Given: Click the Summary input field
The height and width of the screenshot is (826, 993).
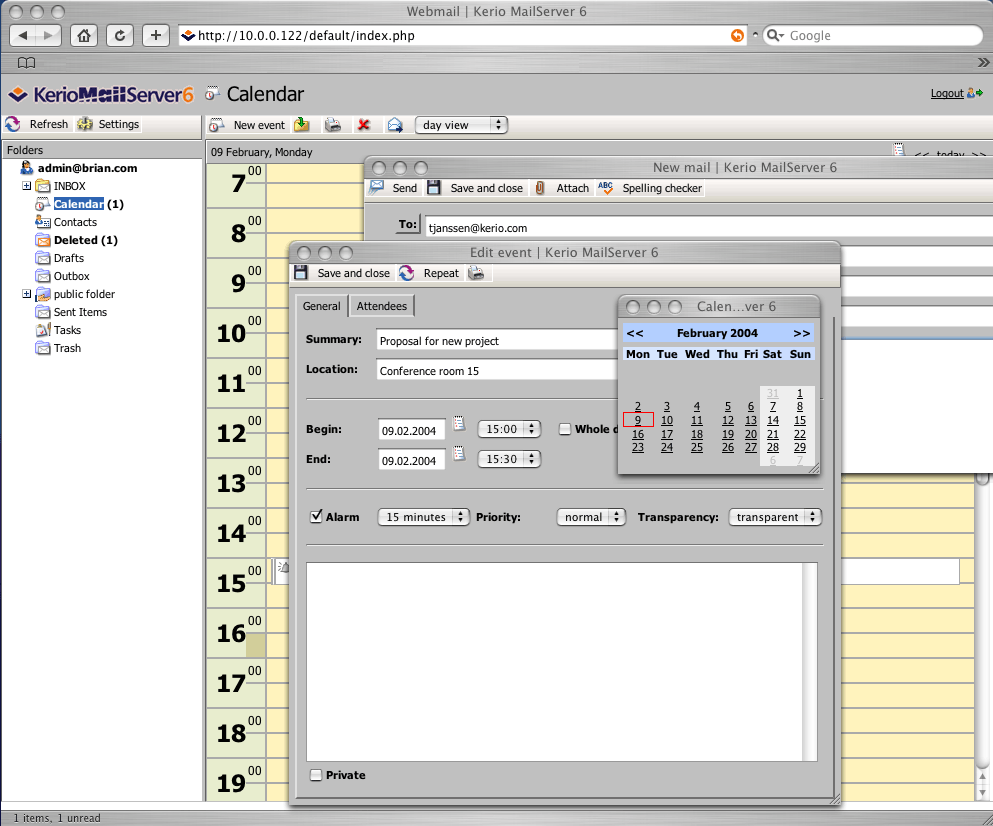Looking at the screenshot, I should click(496, 340).
